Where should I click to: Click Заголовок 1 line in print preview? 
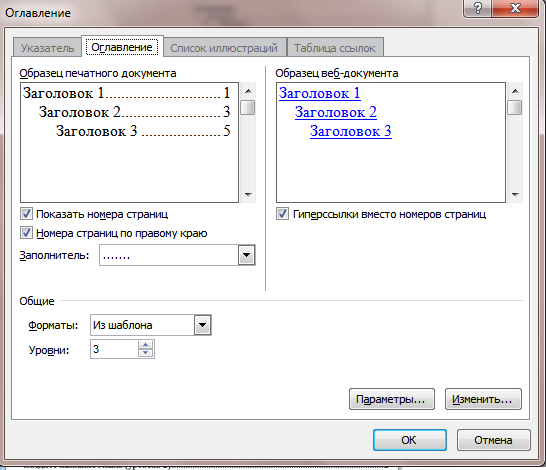pyautogui.click(x=126, y=93)
